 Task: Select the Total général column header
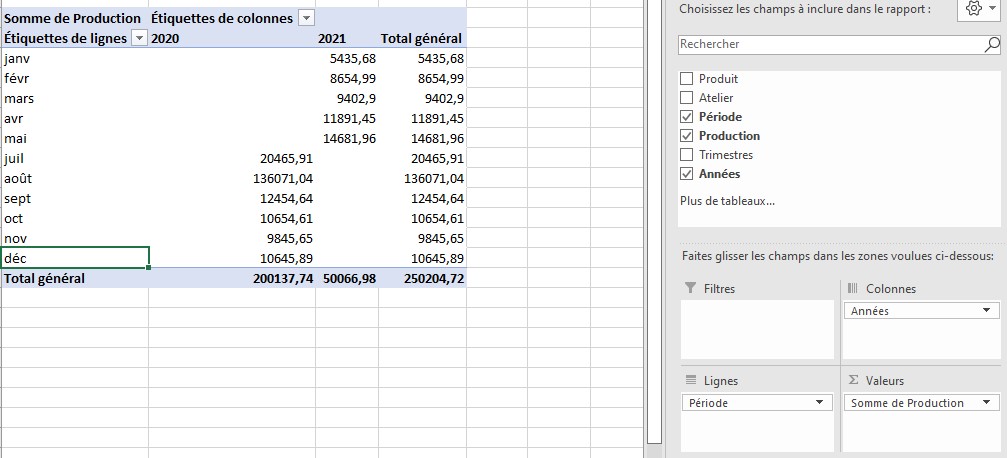pos(422,39)
